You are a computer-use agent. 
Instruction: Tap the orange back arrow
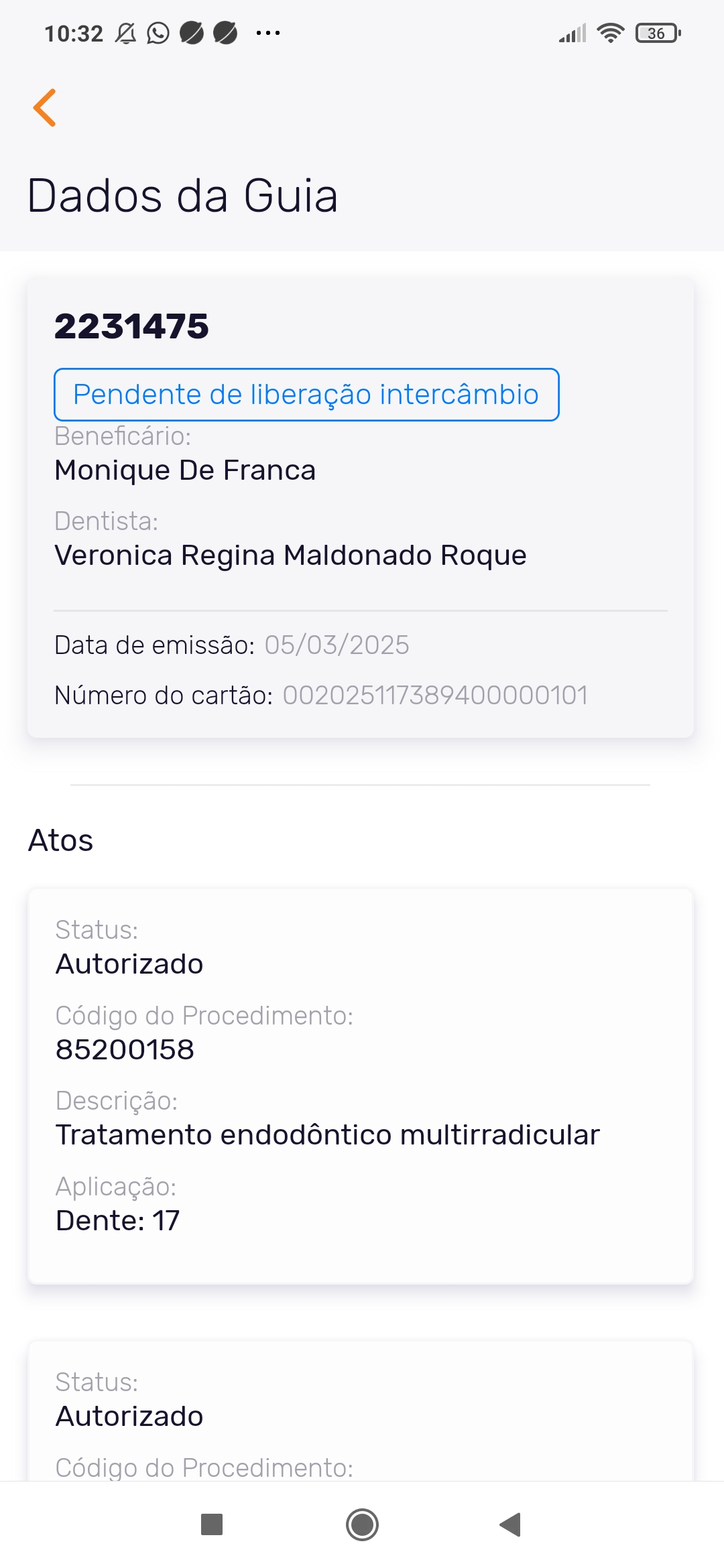click(x=45, y=107)
